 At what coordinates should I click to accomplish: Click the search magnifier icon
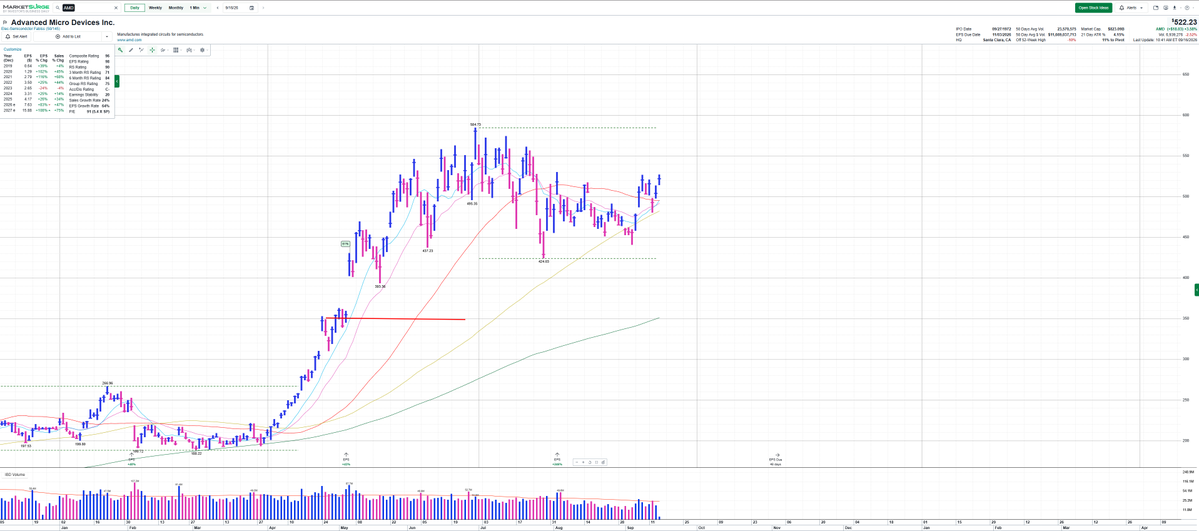click(57, 8)
